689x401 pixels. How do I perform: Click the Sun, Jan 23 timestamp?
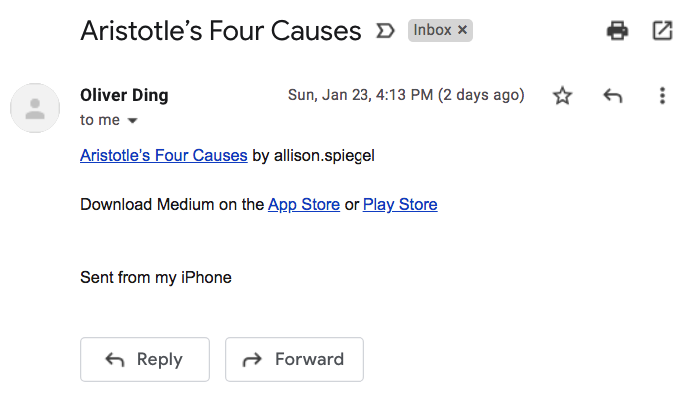(x=405, y=95)
